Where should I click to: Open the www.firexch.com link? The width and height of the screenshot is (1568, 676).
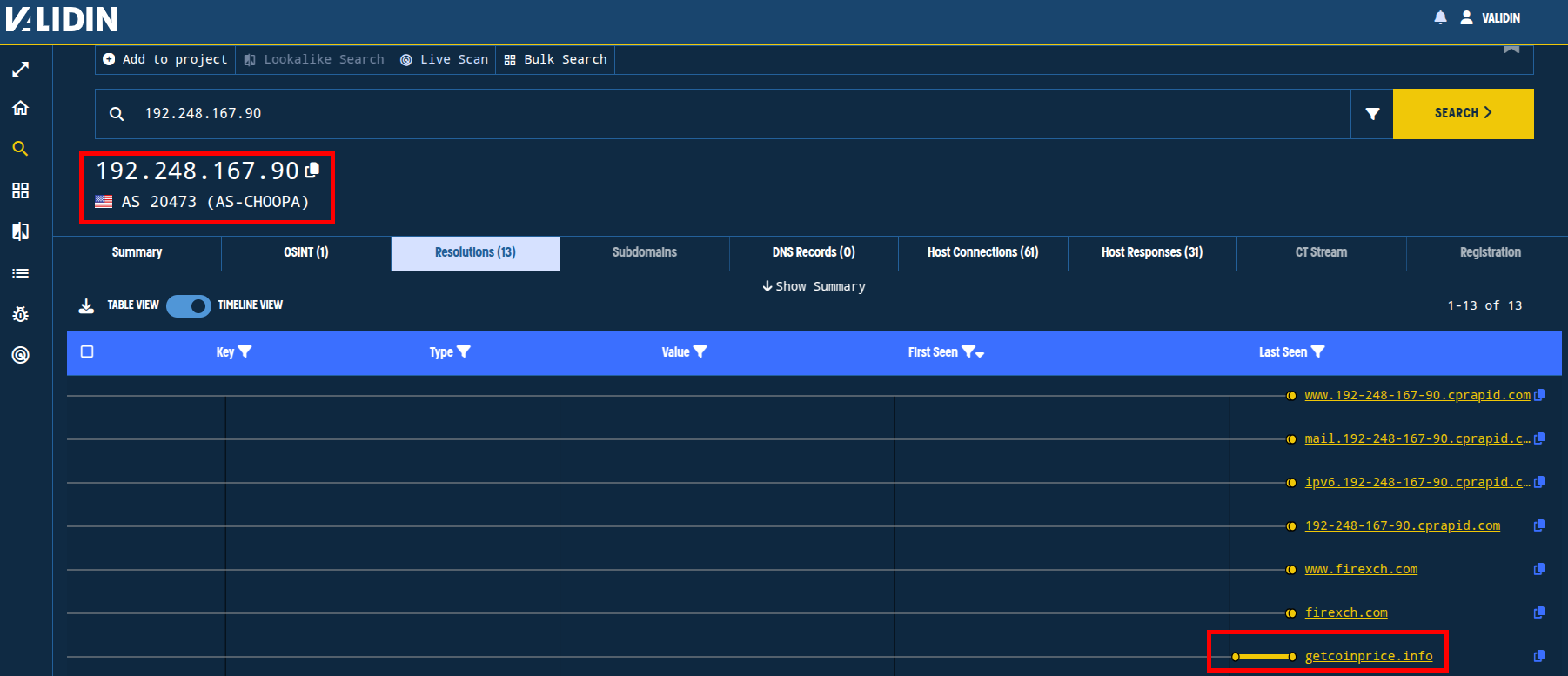coord(1361,569)
